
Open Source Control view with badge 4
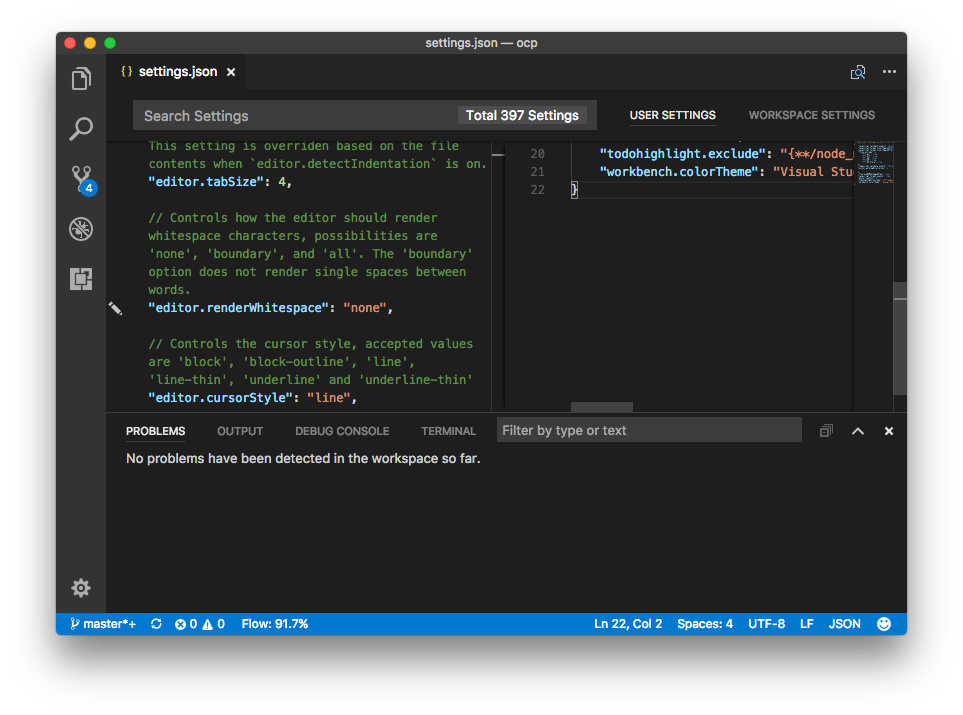point(81,179)
